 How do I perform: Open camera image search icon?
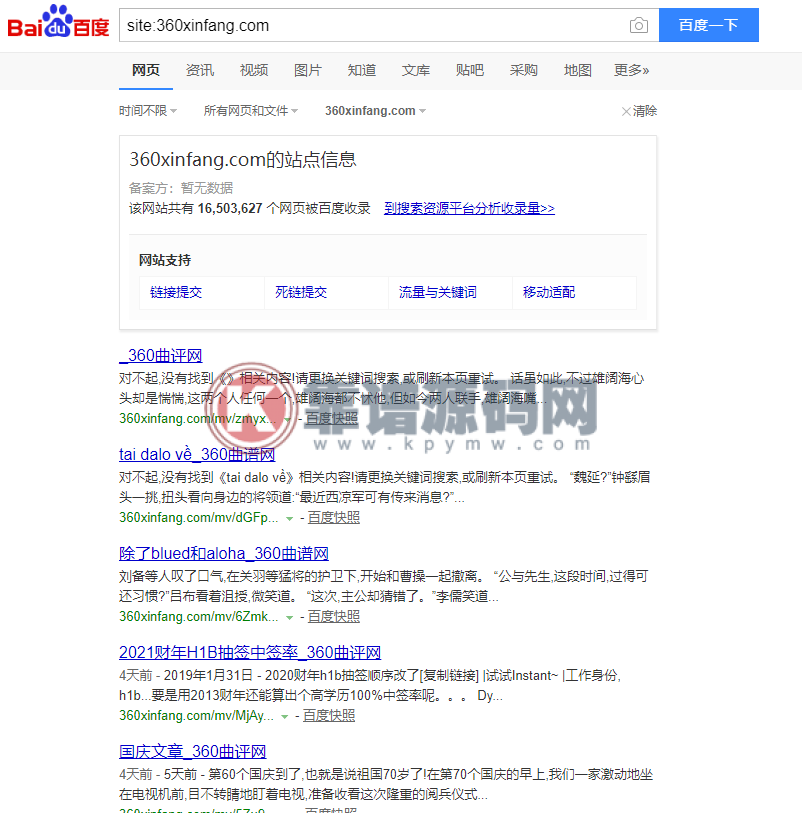(638, 25)
